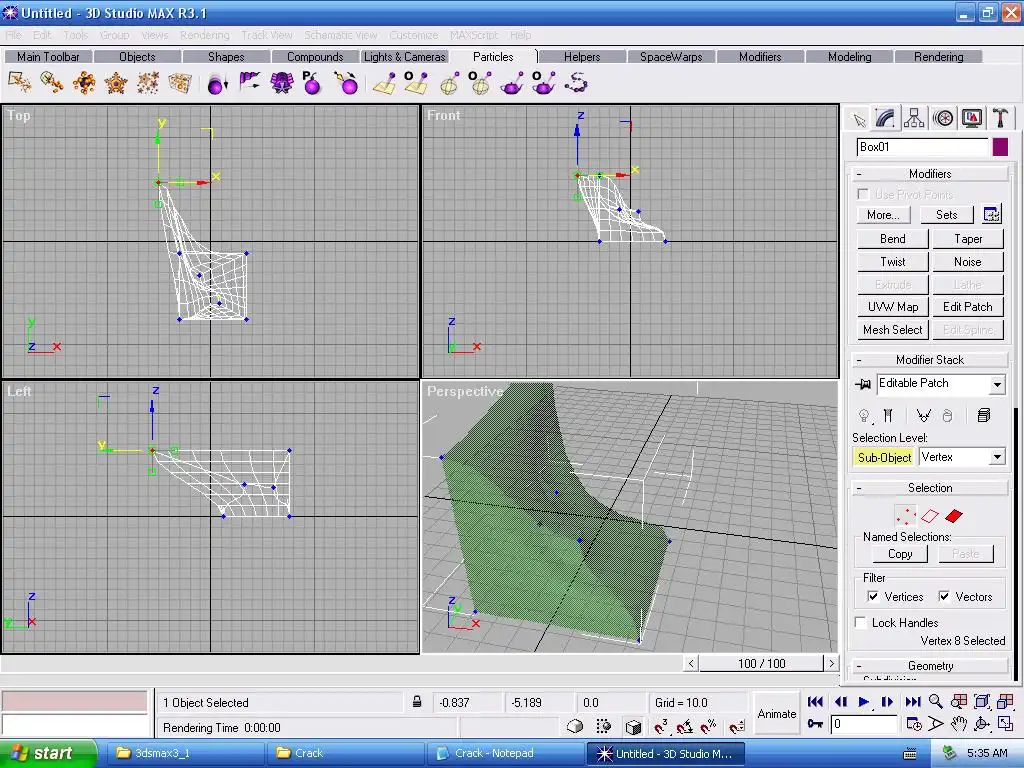This screenshot has width=1024, height=768.
Task: Apply the UVW Map modifier button
Action: pyautogui.click(x=892, y=307)
